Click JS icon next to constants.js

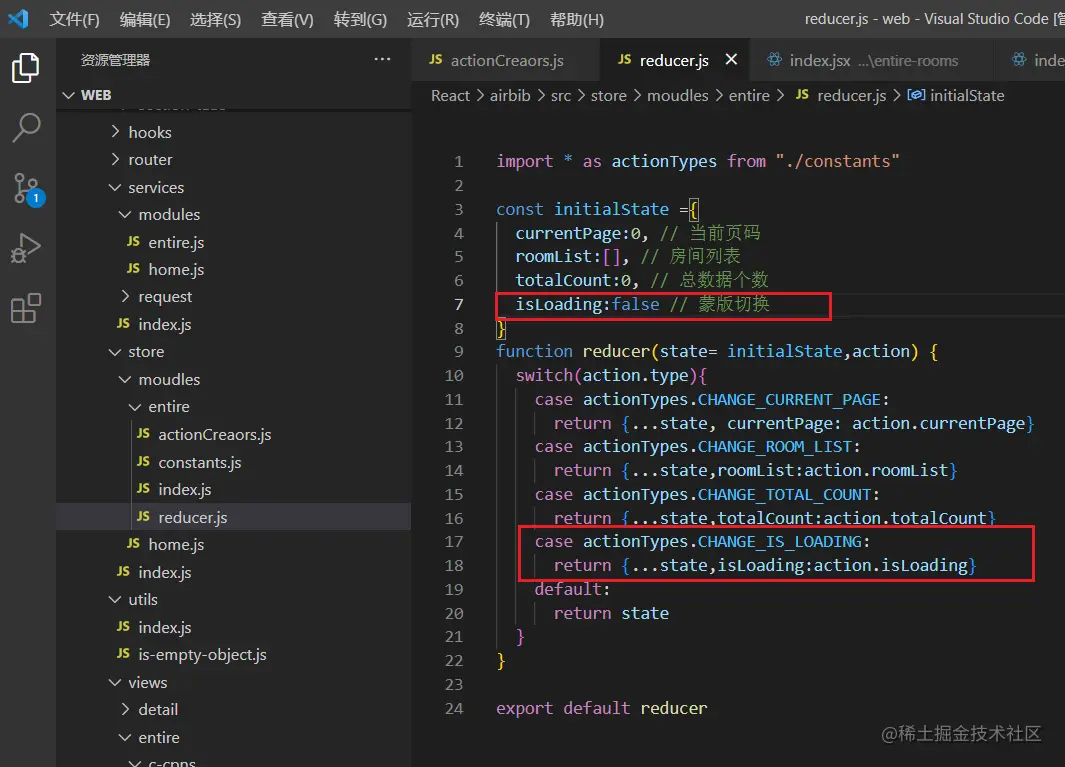point(143,462)
